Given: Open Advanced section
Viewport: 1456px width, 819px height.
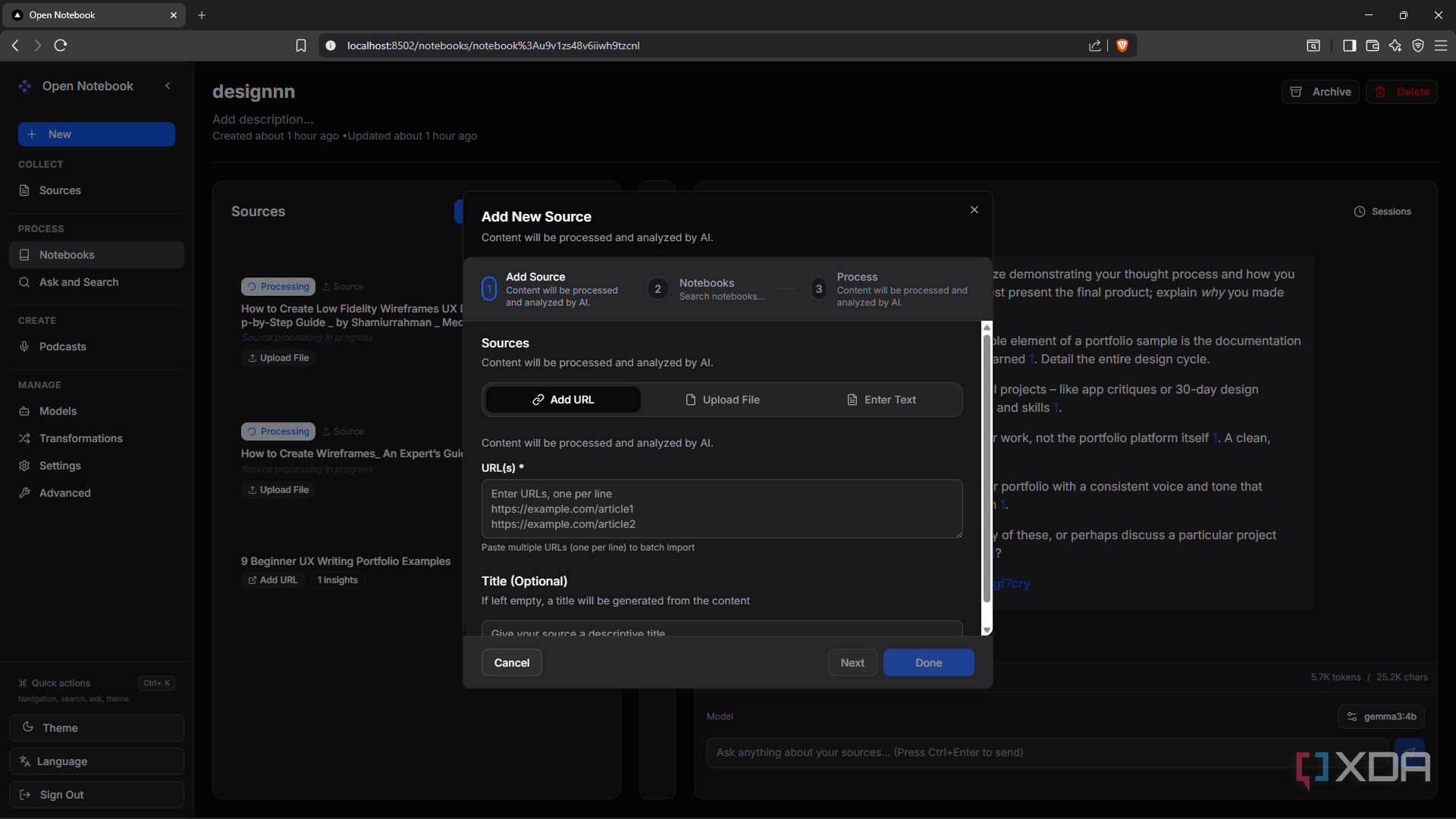Looking at the screenshot, I should click(96, 493).
